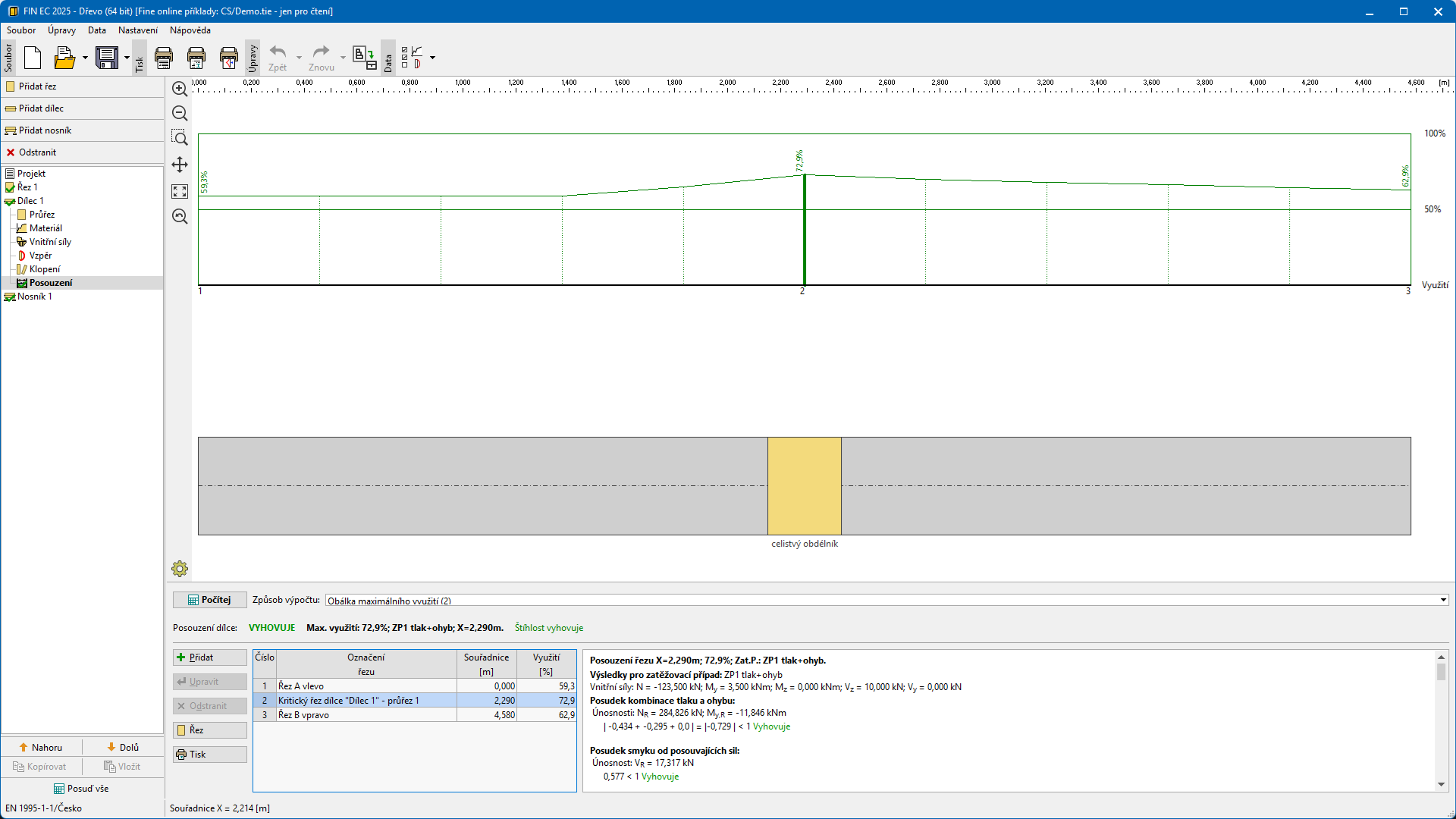Open the data options dropdown arrow in toolbar
Image resolution: width=1456 pixels, height=819 pixels.
[432, 58]
